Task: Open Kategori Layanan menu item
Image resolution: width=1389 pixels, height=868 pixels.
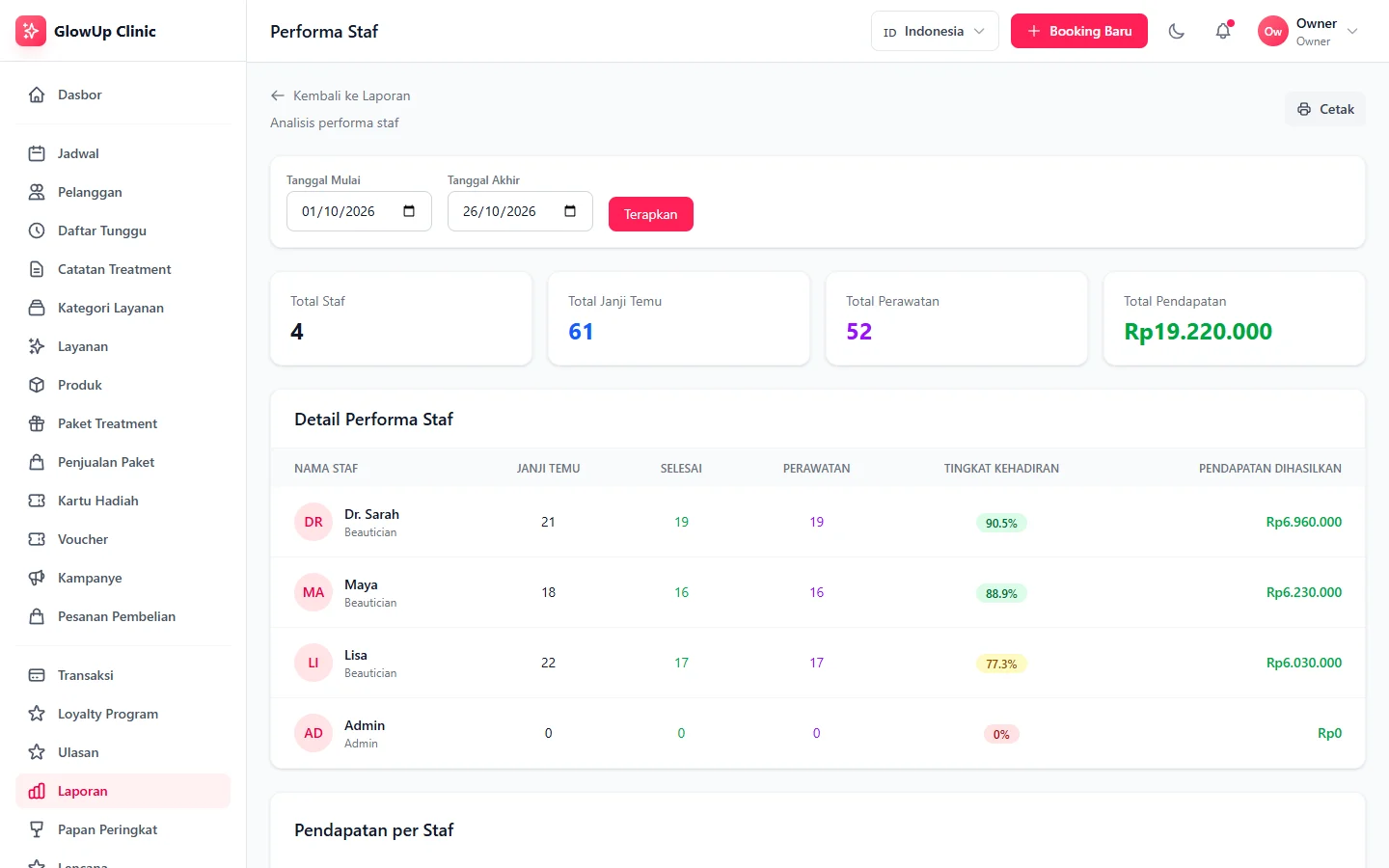Action: [x=123, y=308]
